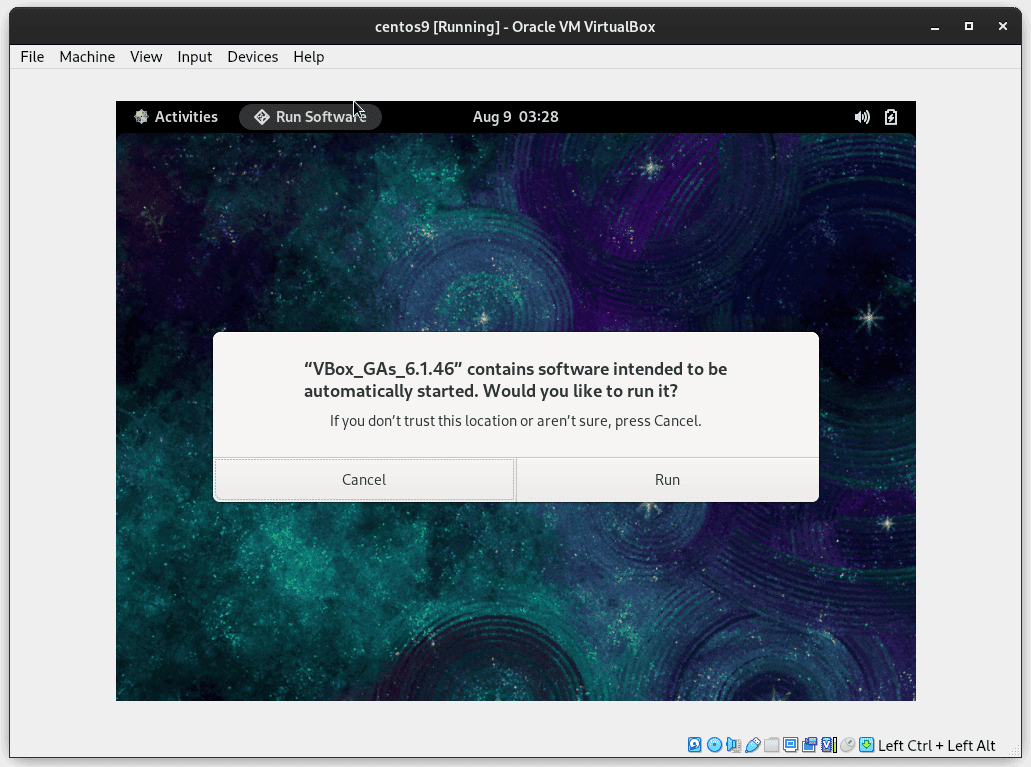Open the GNOME volume indicator
Viewport: 1031px width, 767px height.
tap(862, 117)
